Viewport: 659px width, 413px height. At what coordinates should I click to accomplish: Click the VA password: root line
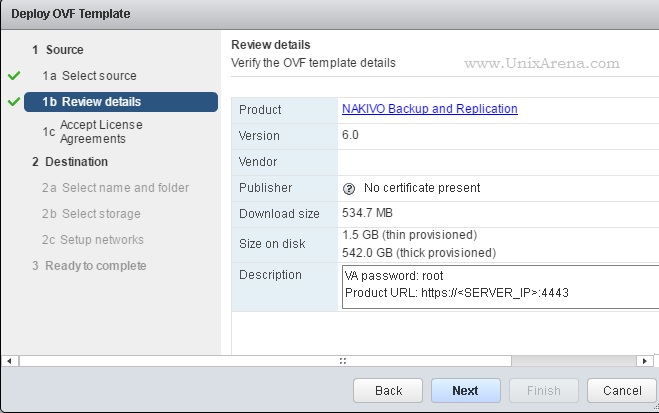pos(394,276)
